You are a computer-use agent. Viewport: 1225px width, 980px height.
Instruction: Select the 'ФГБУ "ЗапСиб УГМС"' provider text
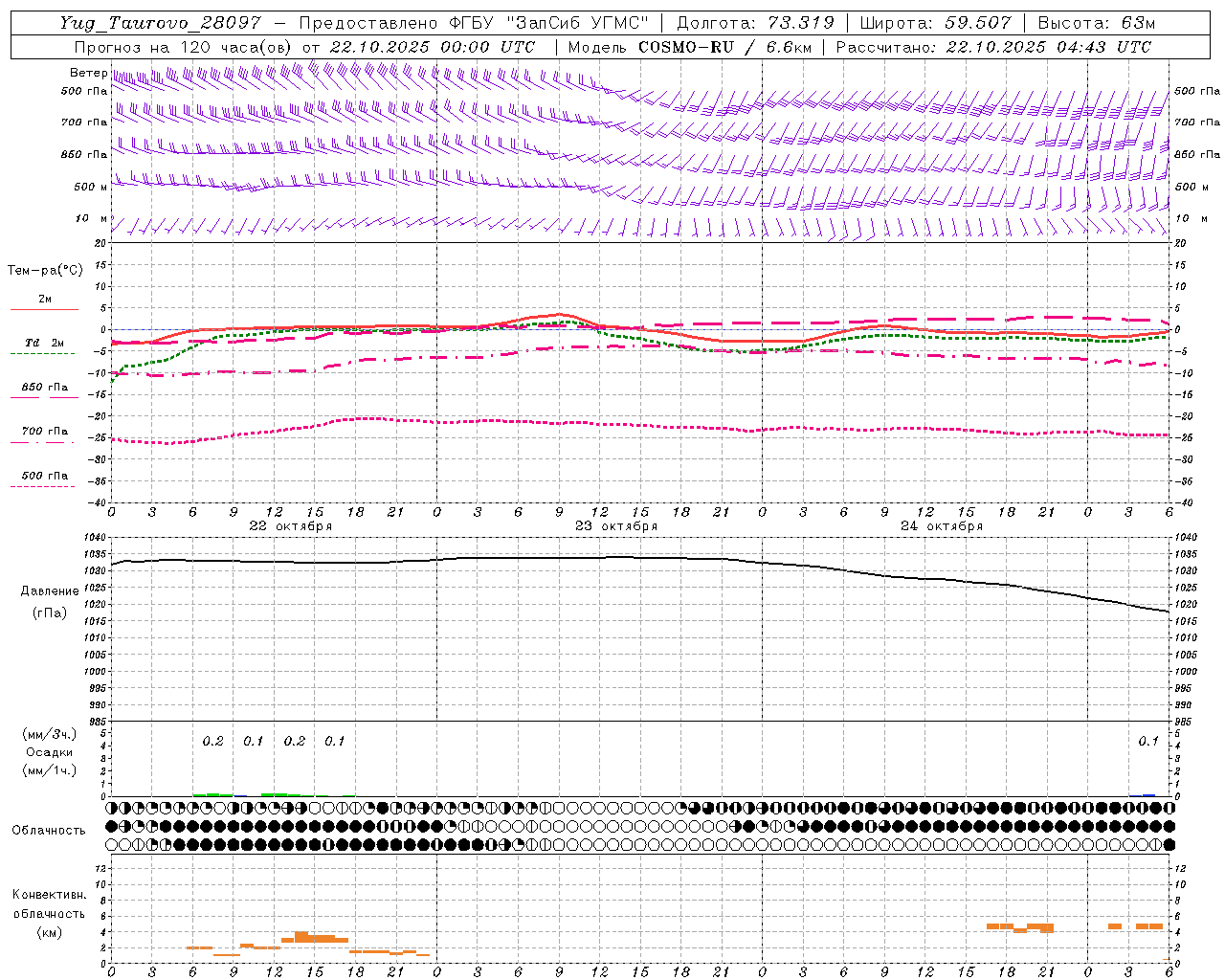coord(548,23)
